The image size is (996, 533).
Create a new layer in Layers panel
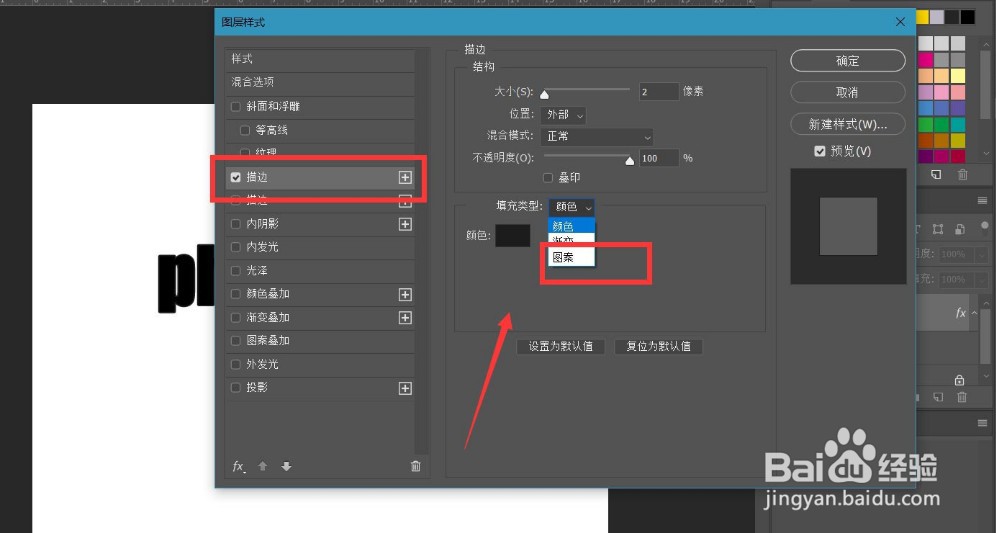938,397
